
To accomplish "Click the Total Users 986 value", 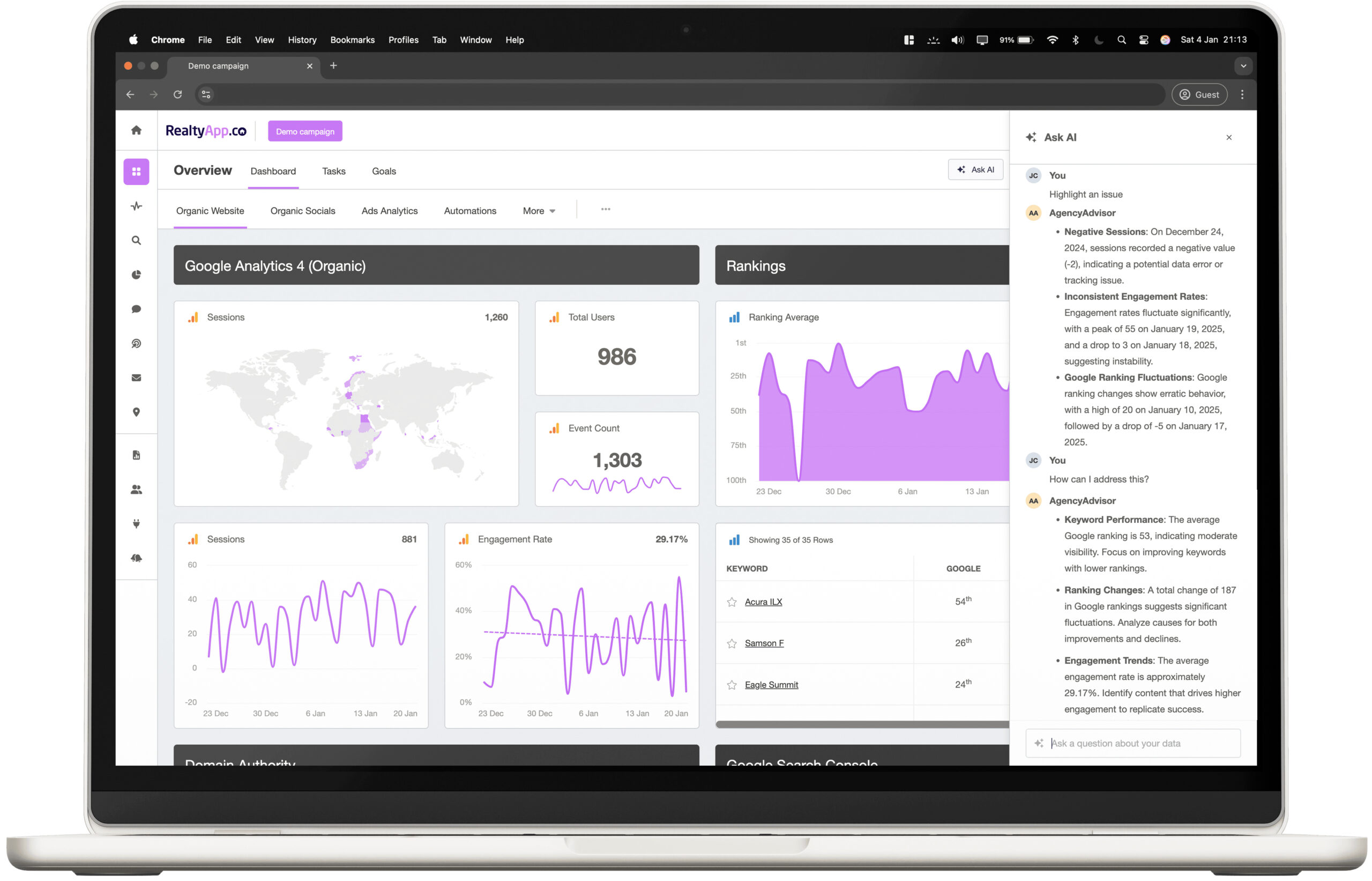I will click(616, 357).
